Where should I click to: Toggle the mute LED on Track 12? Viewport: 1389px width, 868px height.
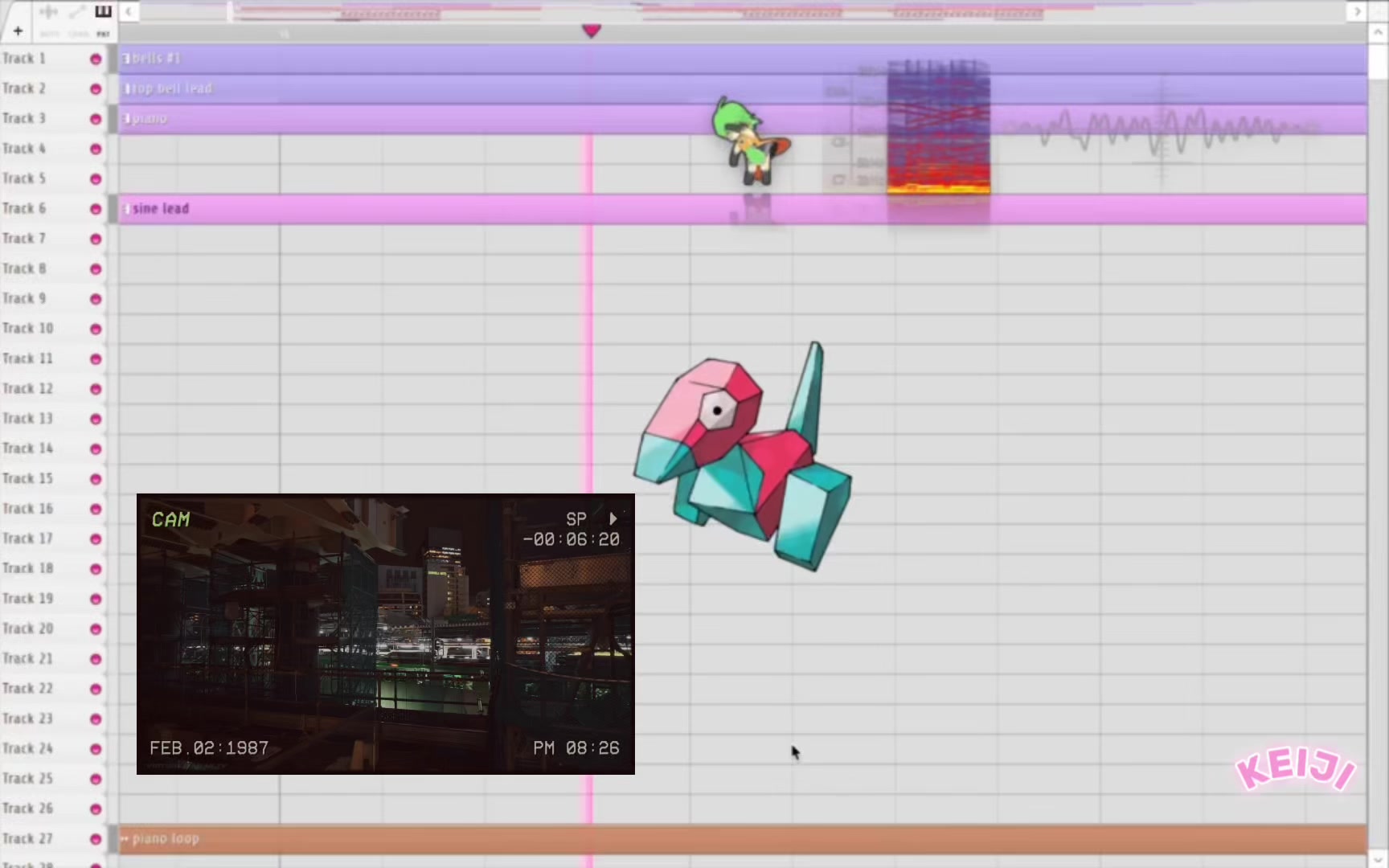[96, 389]
